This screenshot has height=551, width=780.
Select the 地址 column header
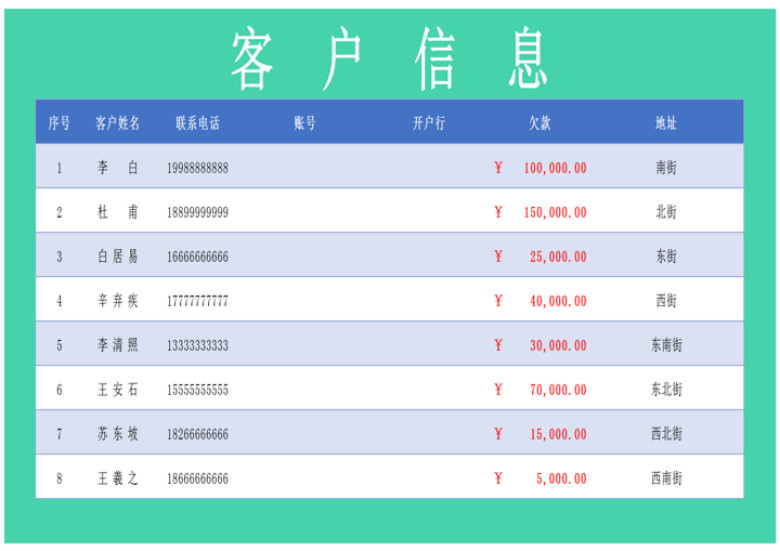[666, 123]
